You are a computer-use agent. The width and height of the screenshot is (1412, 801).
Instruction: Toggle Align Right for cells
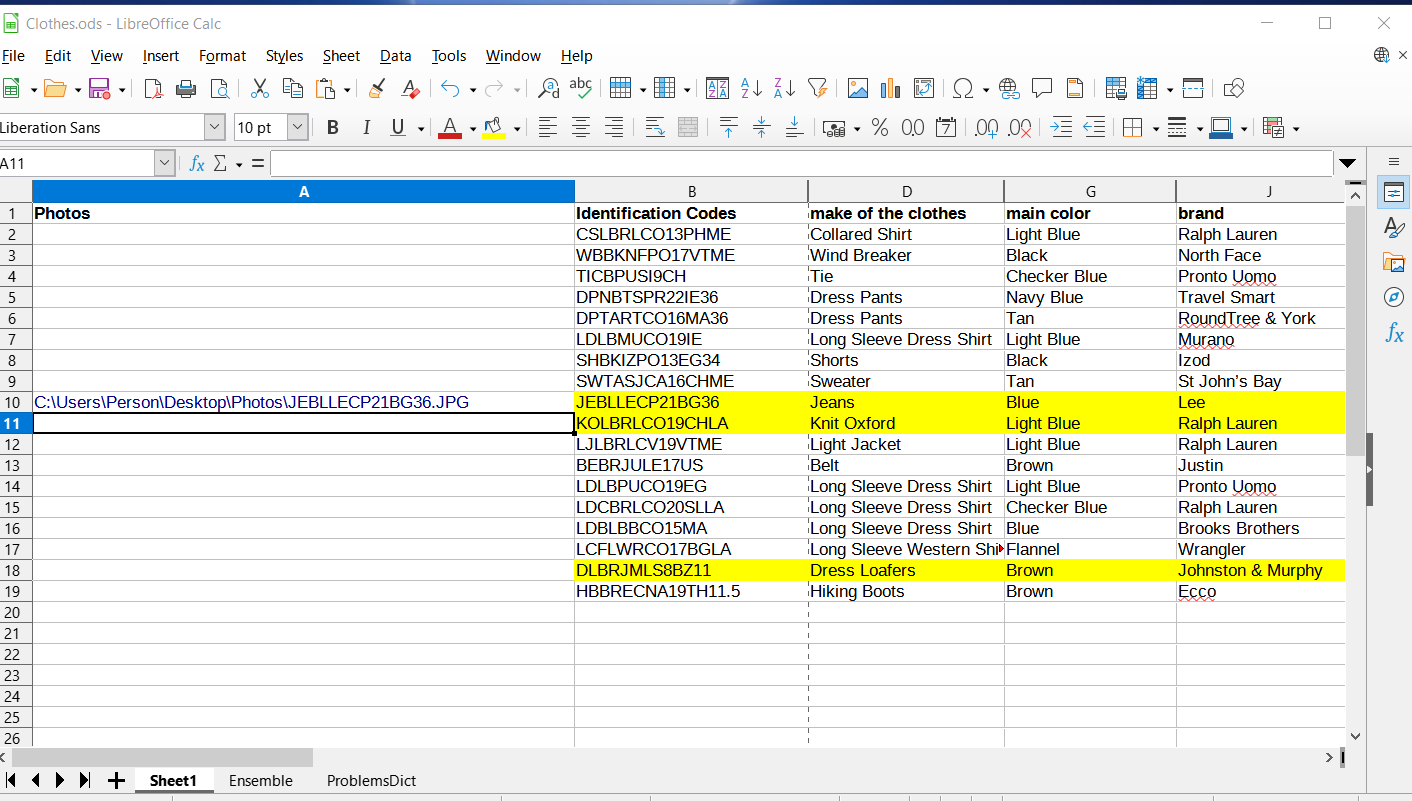(x=614, y=127)
